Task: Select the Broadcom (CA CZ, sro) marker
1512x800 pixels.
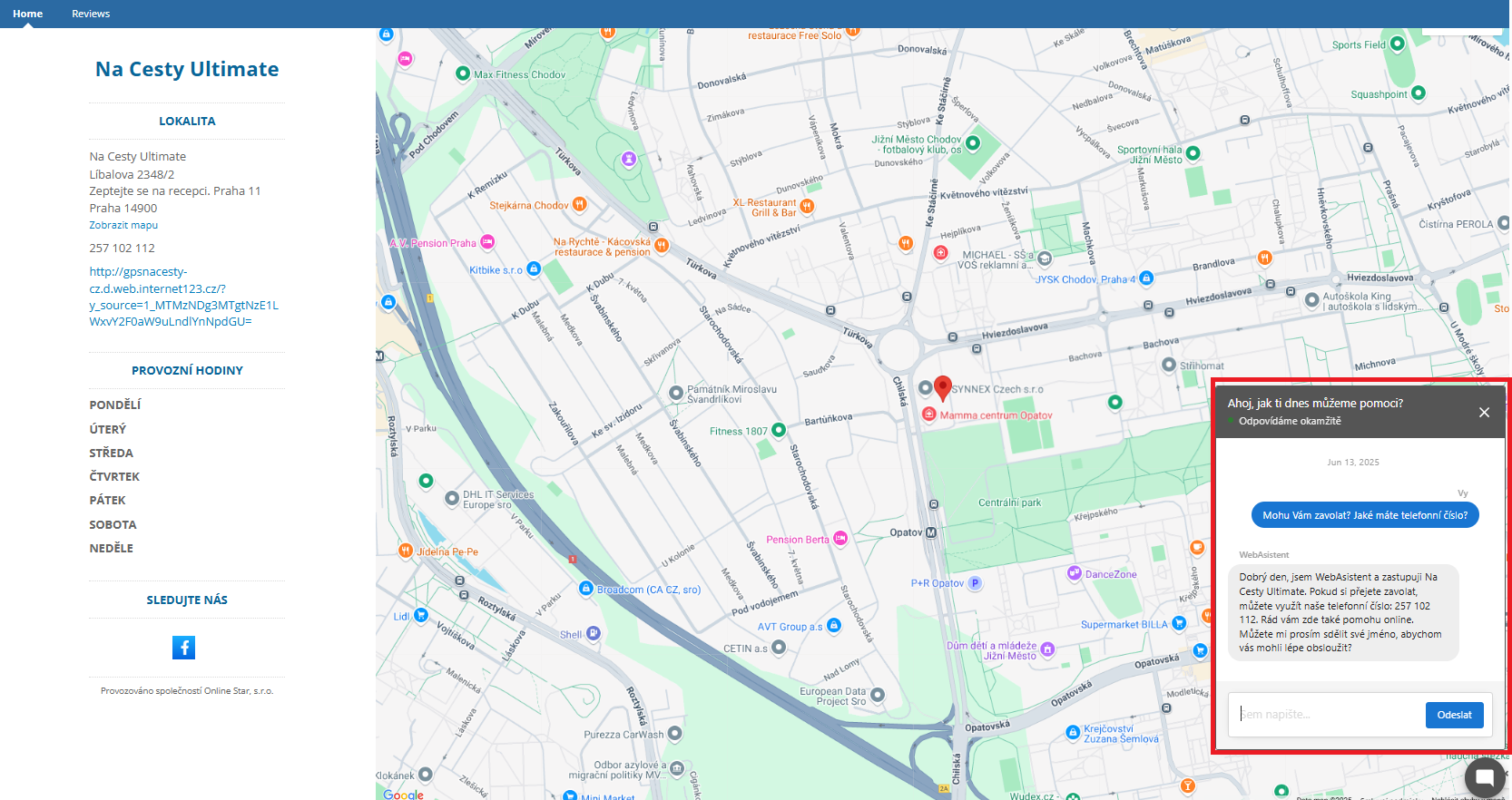Action: [586, 589]
